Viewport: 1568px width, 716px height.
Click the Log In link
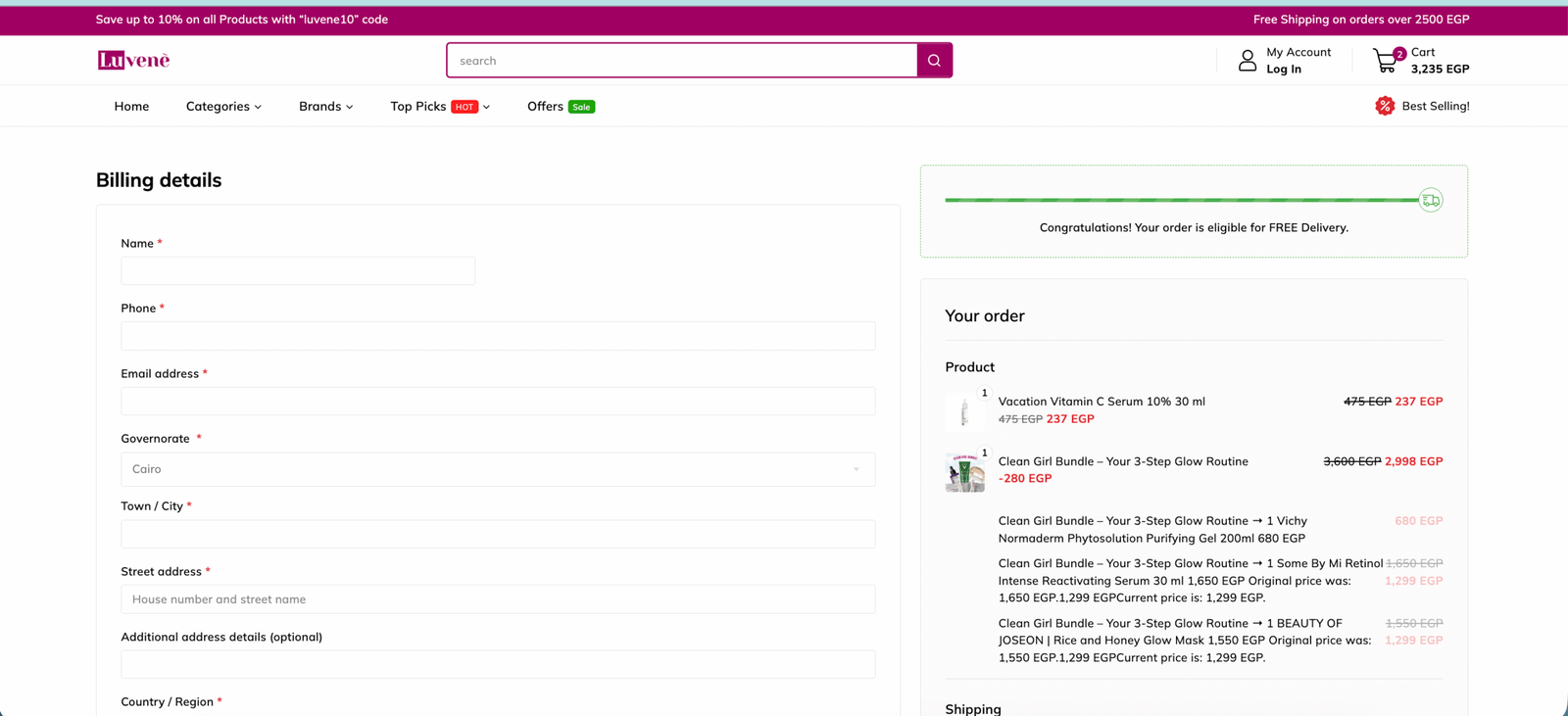(1283, 70)
